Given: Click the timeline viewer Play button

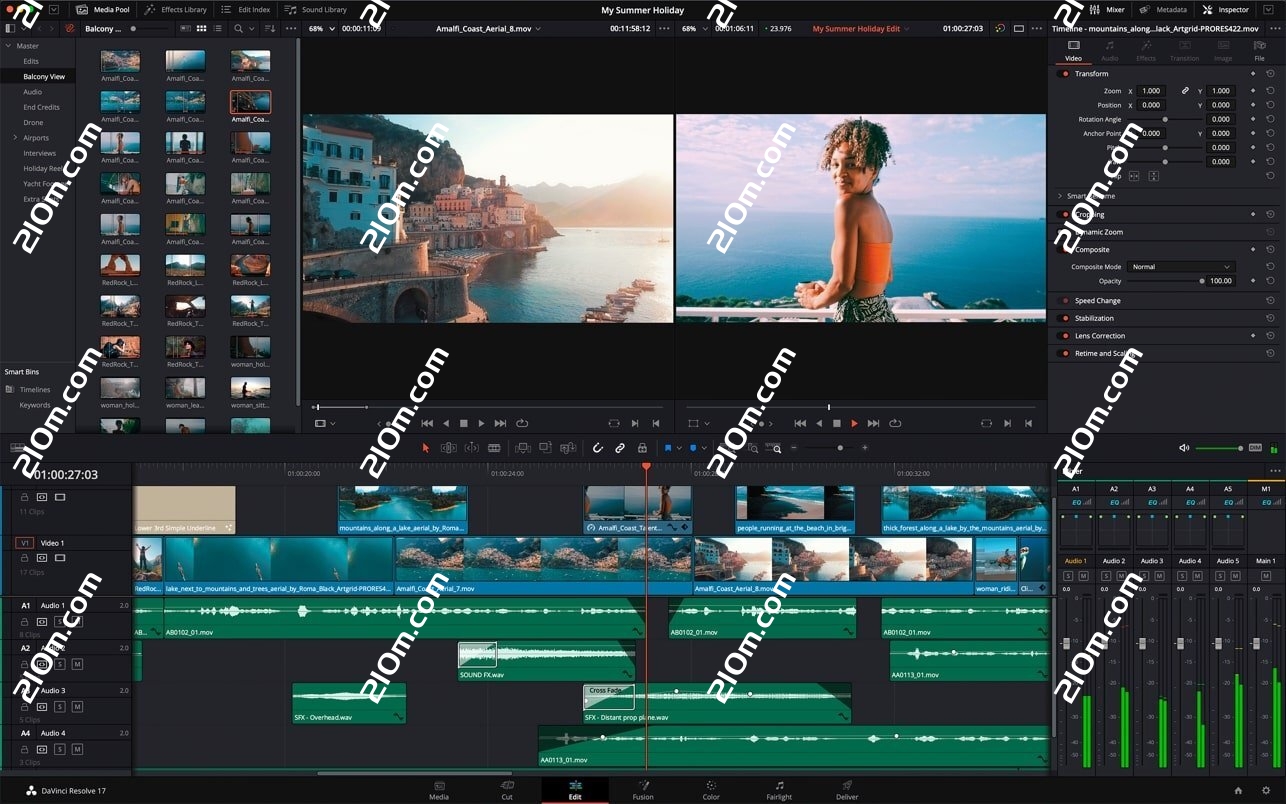Looking at the screenshot, I should pos(854,423).
